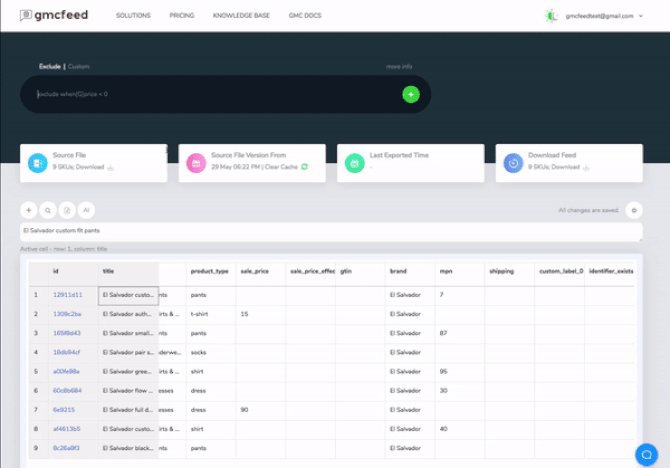
Task: Click the Download Feed clock icon
Action: [x=513, y=162]
